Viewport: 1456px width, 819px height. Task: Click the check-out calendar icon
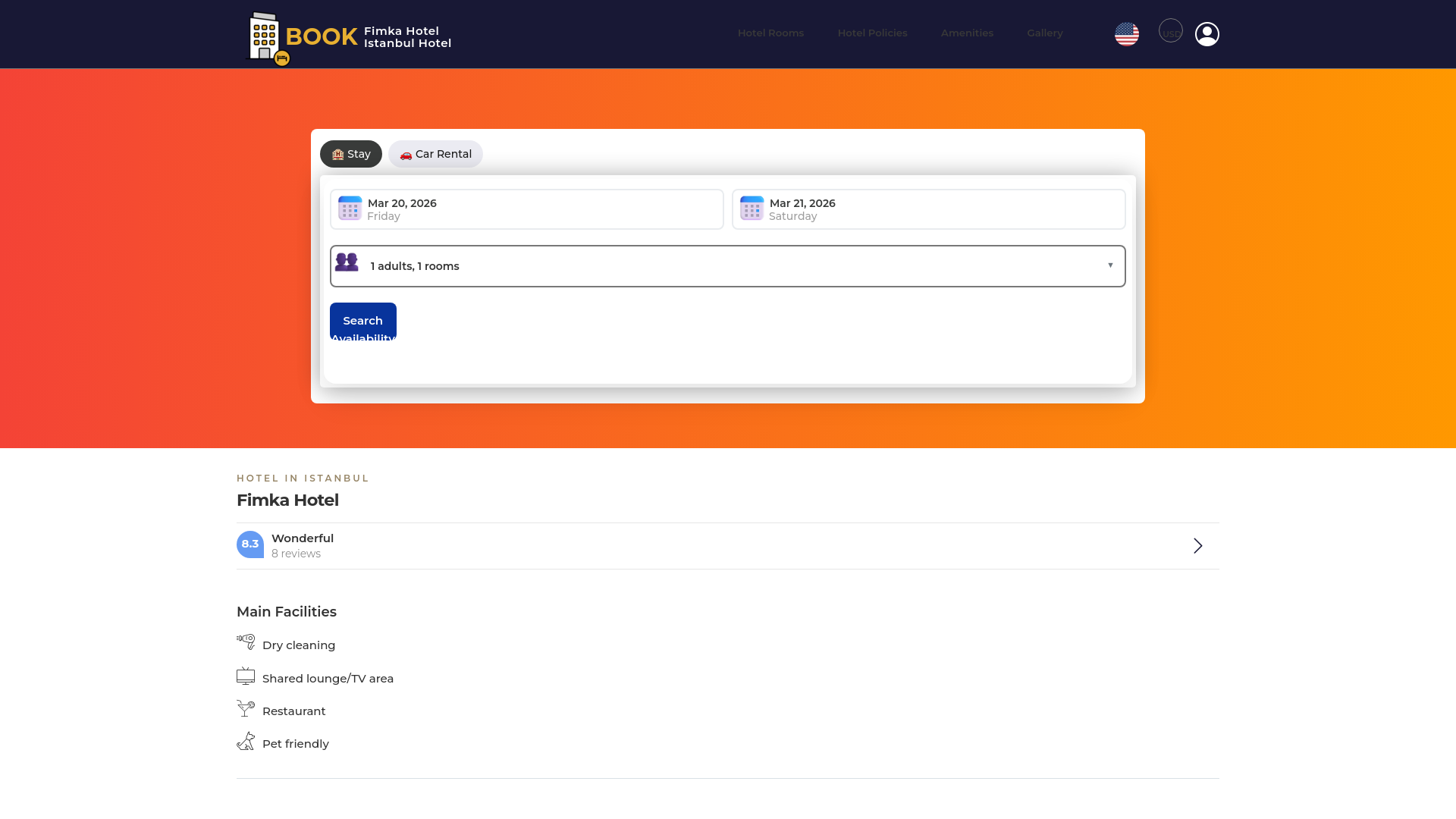click(752, 209)
